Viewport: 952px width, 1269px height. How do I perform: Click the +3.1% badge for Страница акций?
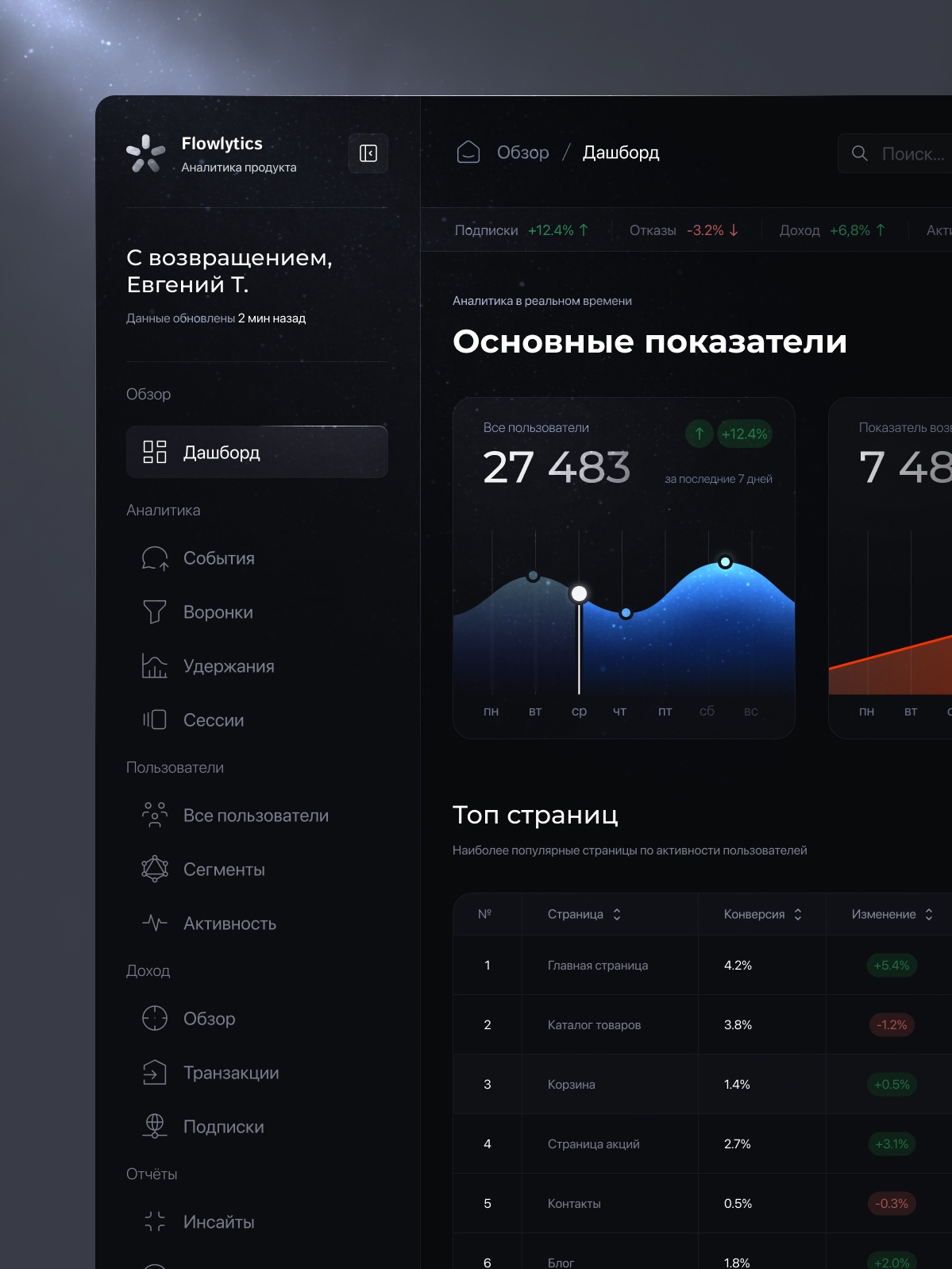[x=892, y=1144]
